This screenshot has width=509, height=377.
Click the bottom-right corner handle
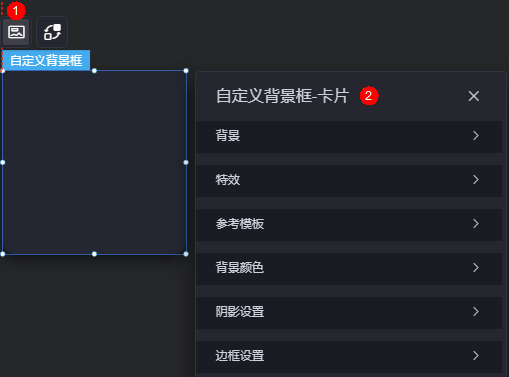(186, 254)
